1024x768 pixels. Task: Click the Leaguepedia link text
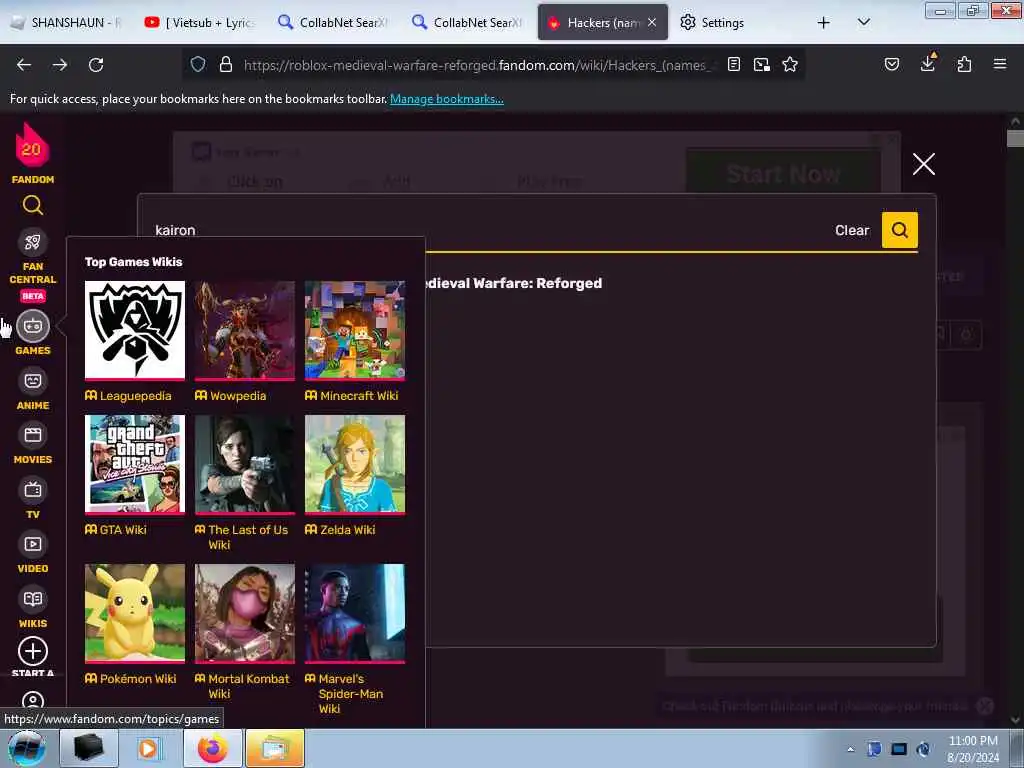(135, 396)
